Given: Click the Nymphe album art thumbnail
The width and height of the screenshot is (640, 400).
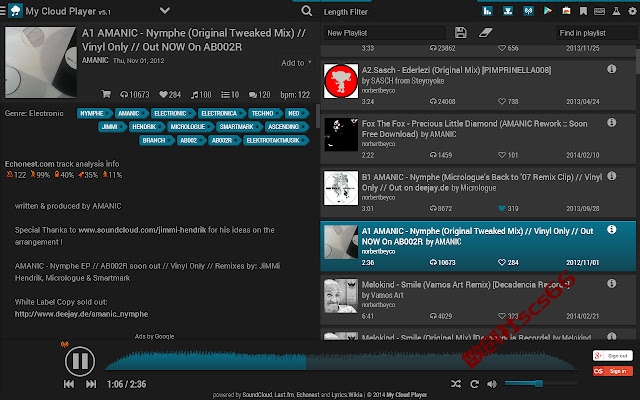Looking at the screenshot, I should click(x=40, y=62).
